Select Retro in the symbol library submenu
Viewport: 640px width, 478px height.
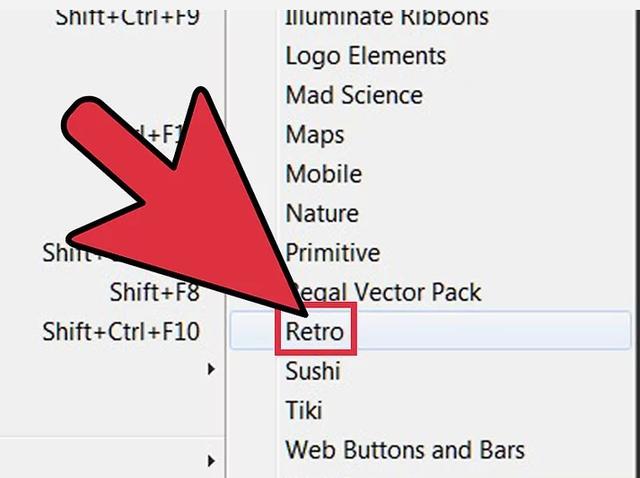tap(314, 331)
